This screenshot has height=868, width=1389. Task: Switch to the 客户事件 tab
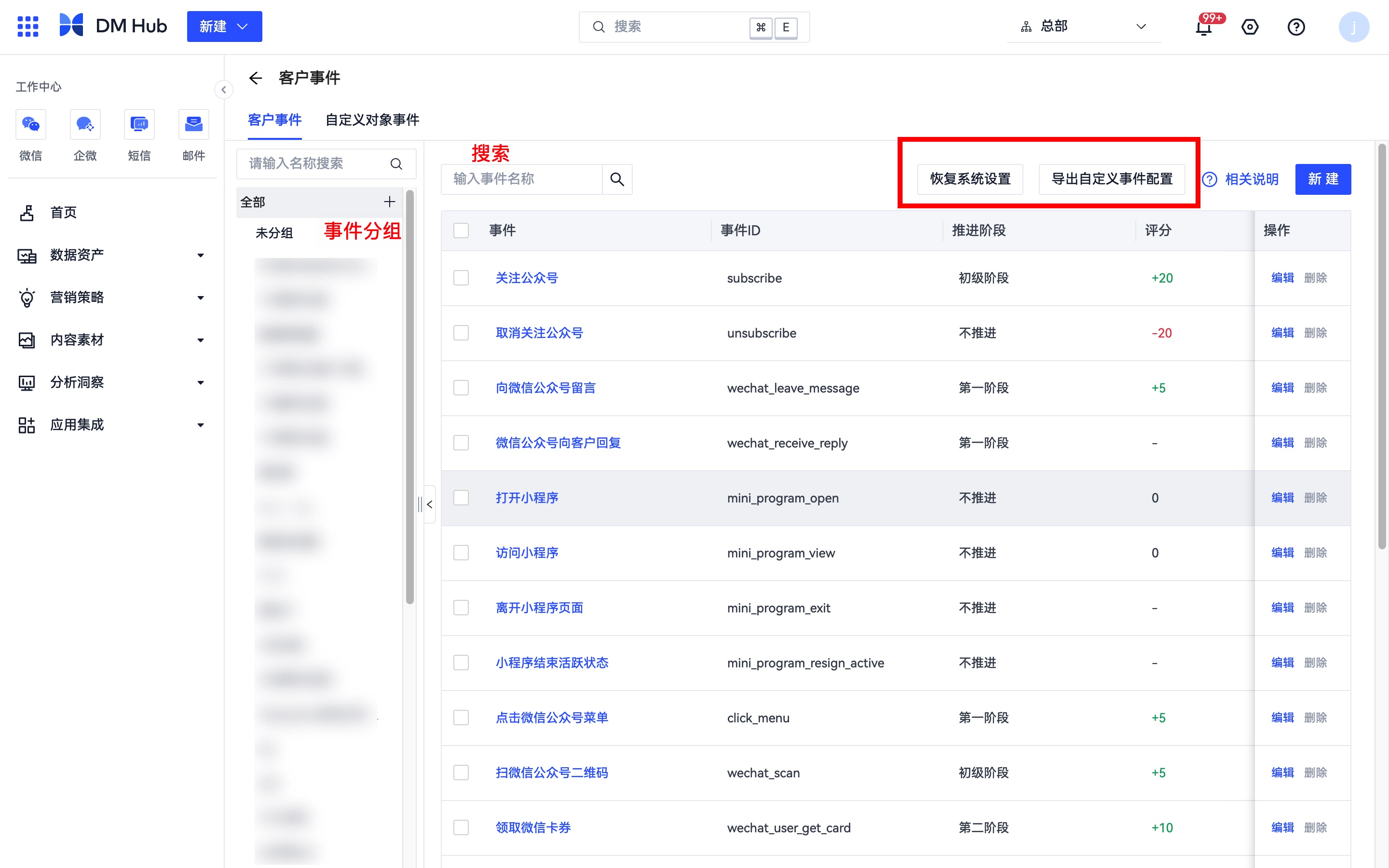point(274,120)
